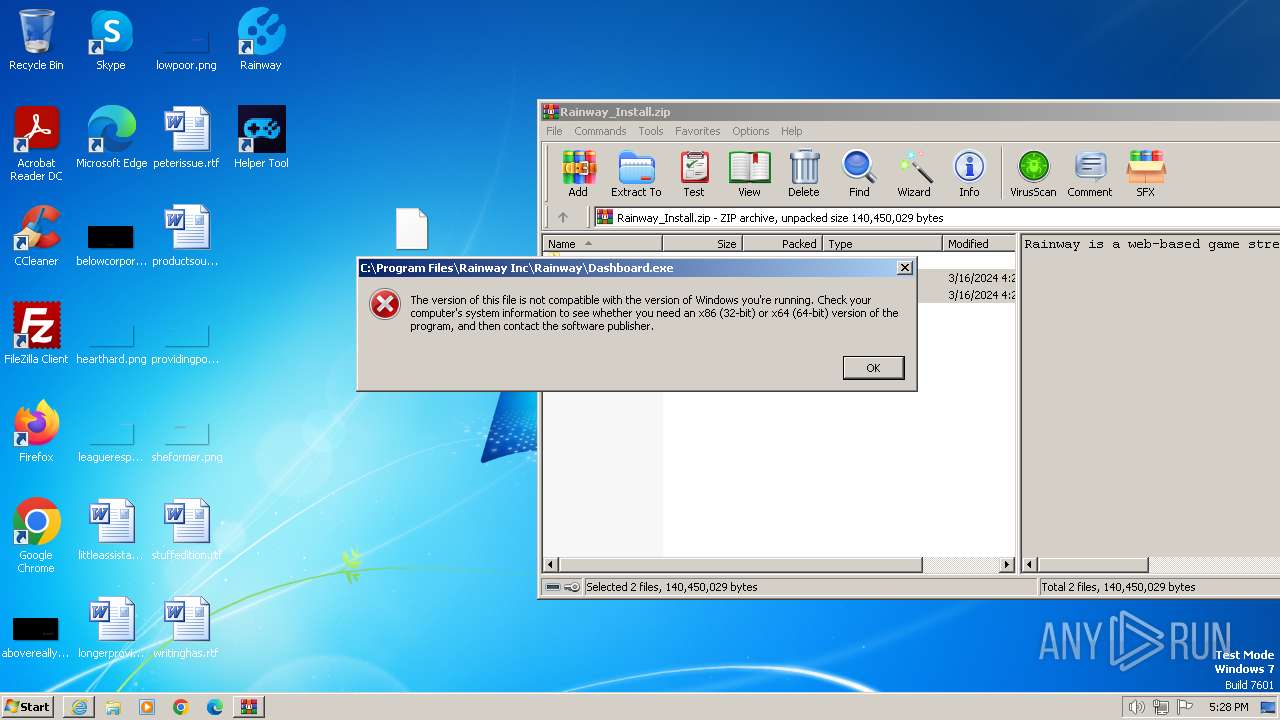Select the Firefox desktop shortcut

pyautogui.click(x=36, y=432)
